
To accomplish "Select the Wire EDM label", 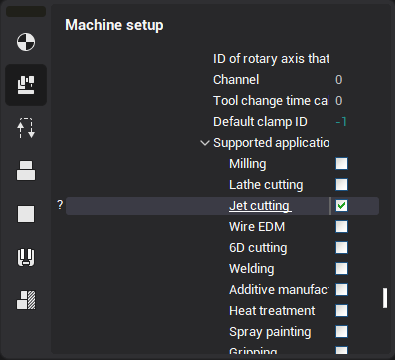I will [x=257, y=227].
